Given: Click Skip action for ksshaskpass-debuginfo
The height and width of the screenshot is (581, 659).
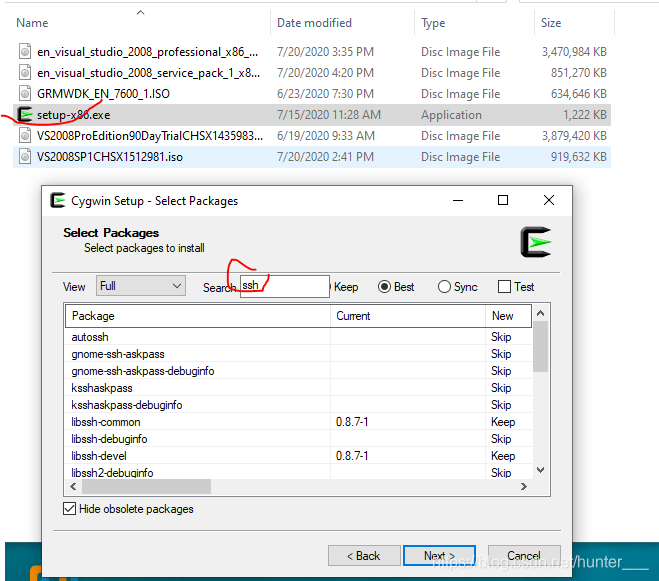Looking at the screenshot, I should tap(501, 405).
